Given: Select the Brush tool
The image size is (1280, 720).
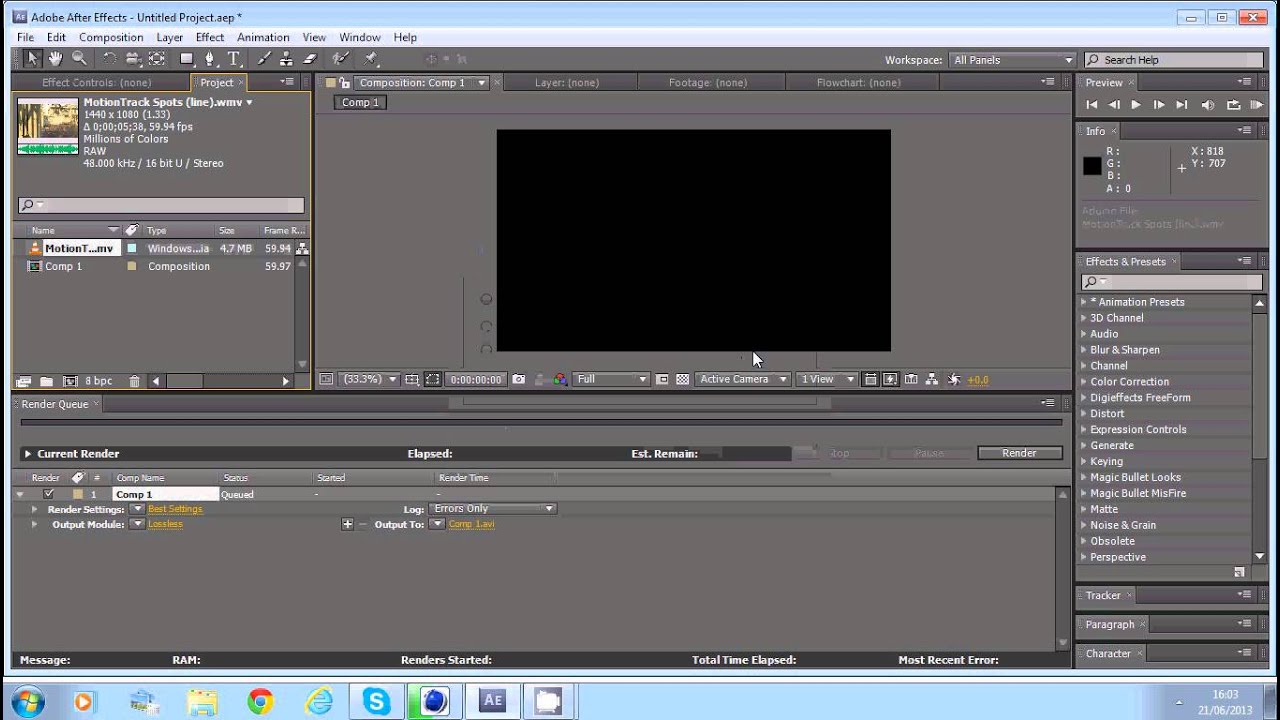Looking at the screenshot, I should point(264,59).
